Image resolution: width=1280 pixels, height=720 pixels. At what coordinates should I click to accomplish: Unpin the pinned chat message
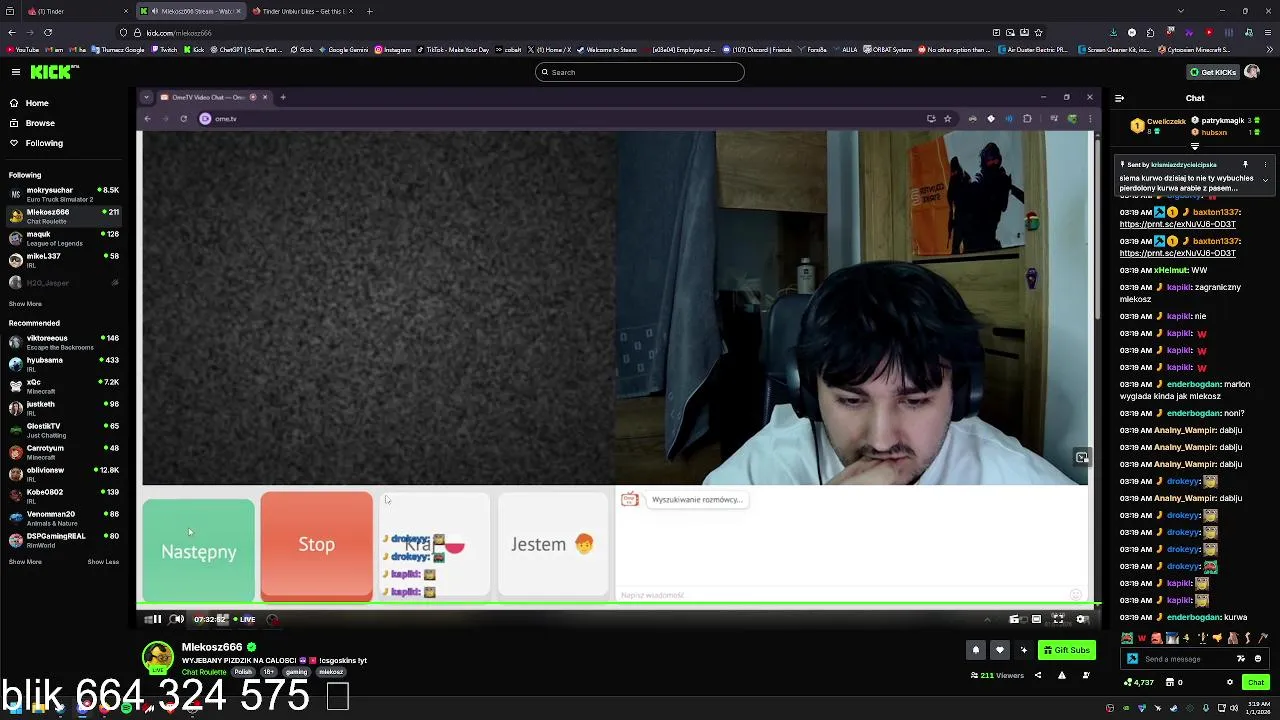click(x=1245, y=164)
